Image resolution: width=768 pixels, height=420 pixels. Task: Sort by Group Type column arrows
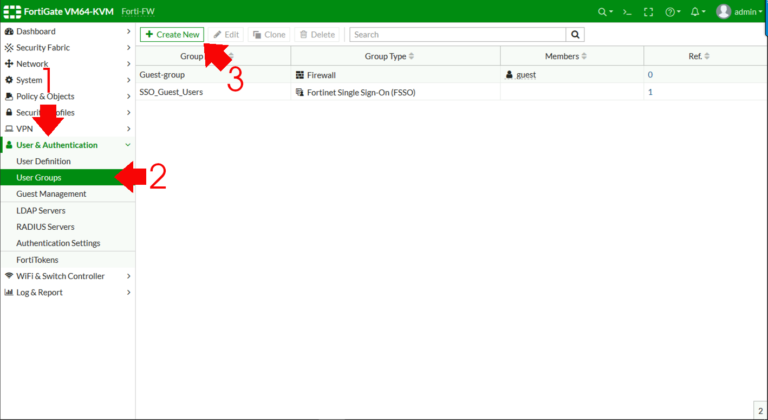[x=411, y=56]
